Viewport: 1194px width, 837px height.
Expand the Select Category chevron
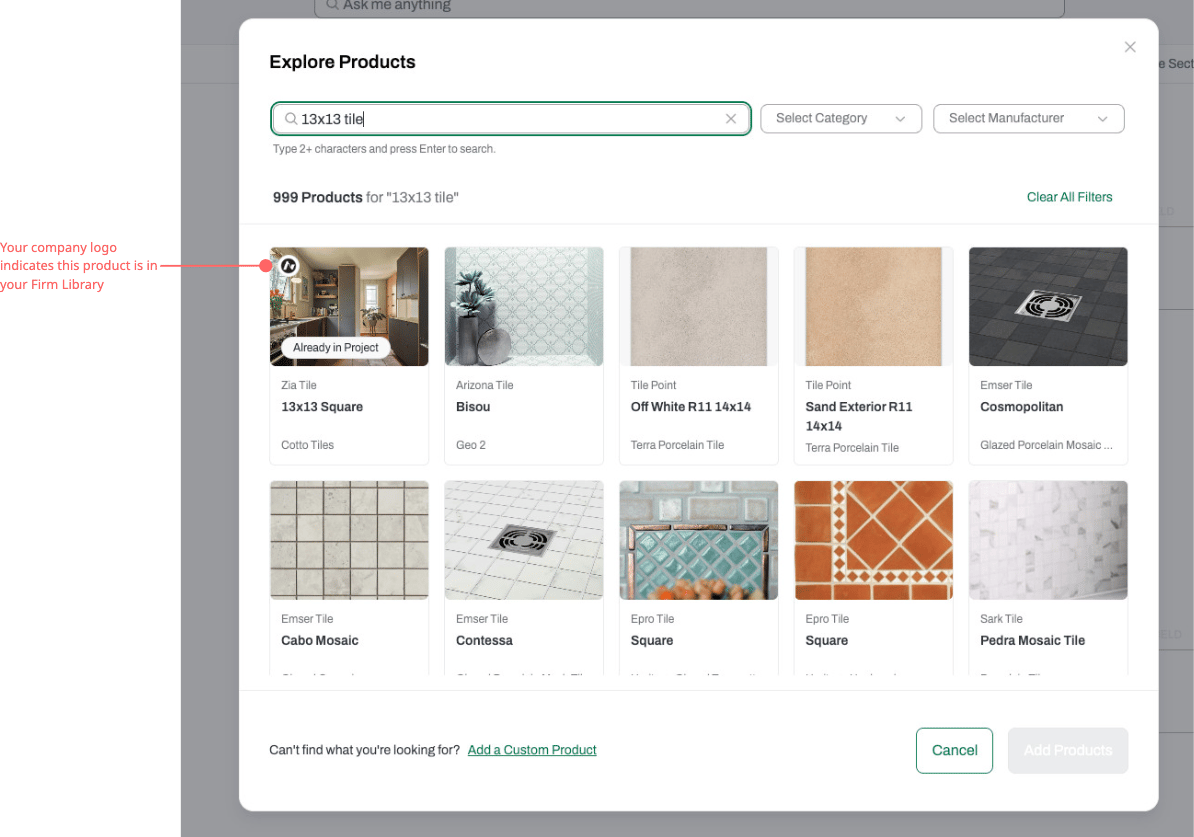pyautogui.click(x=900, y=119)
